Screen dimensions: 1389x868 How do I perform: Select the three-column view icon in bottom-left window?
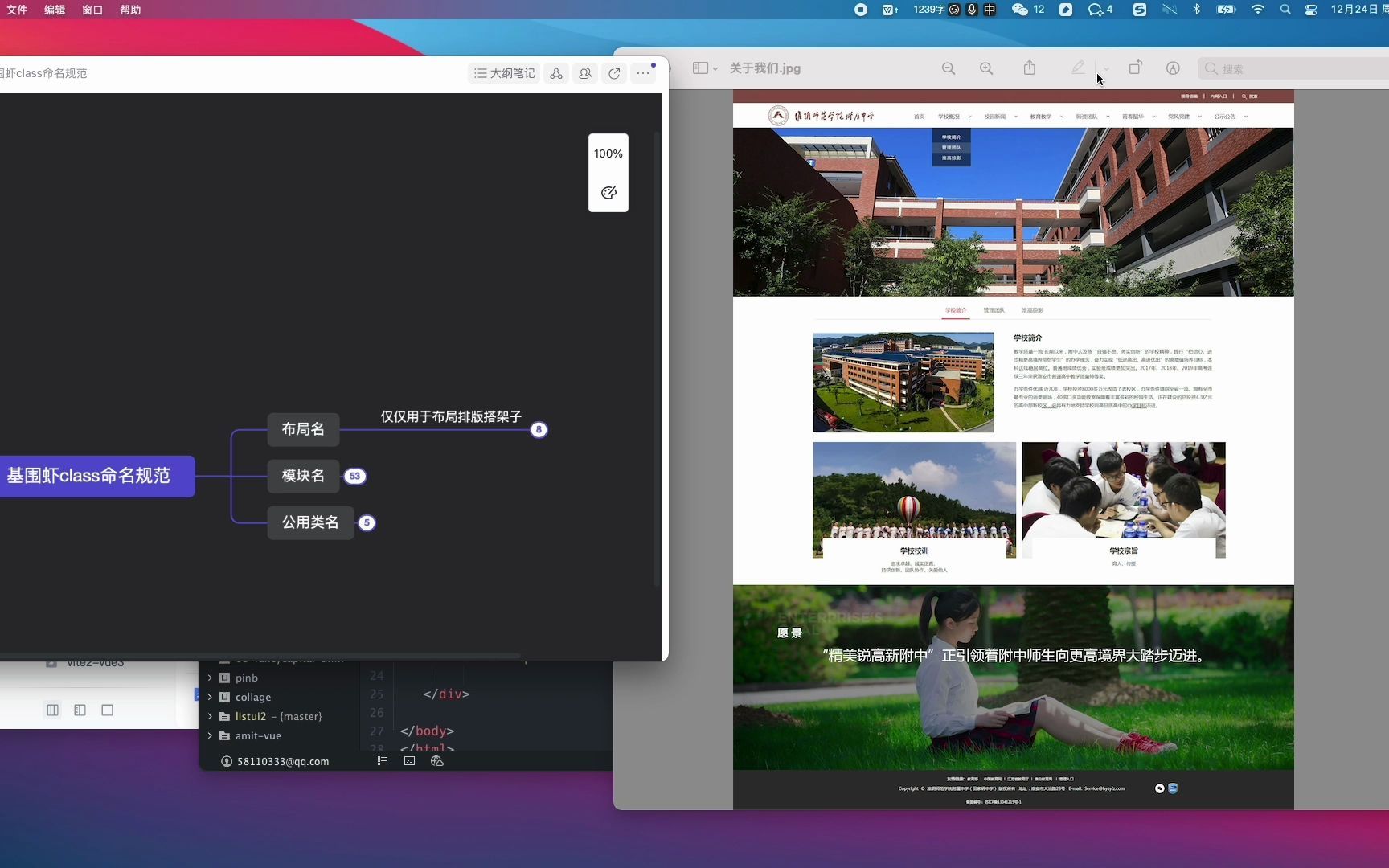click(52, 710)
